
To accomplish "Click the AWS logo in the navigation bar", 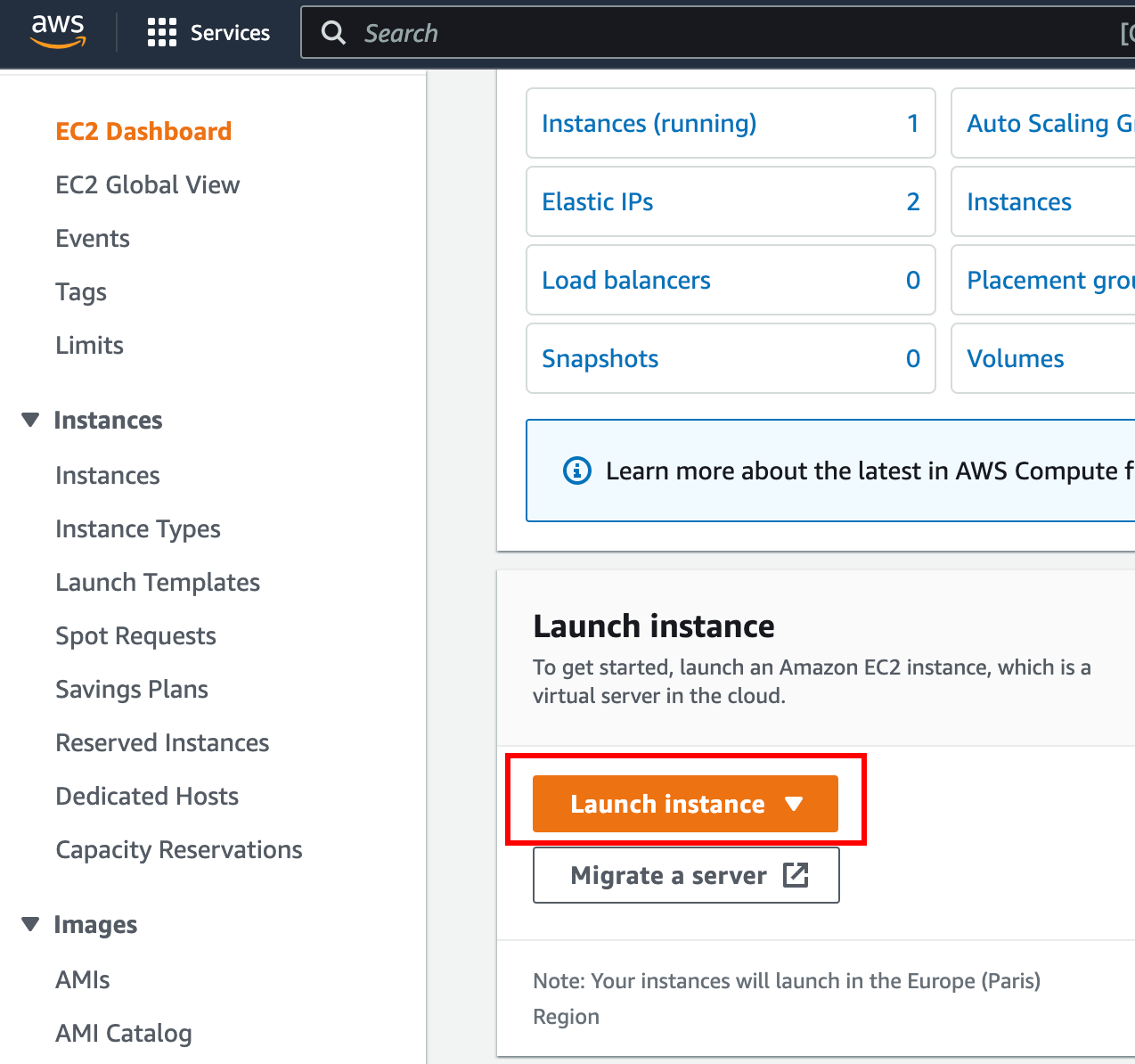I will coord(57,32).
